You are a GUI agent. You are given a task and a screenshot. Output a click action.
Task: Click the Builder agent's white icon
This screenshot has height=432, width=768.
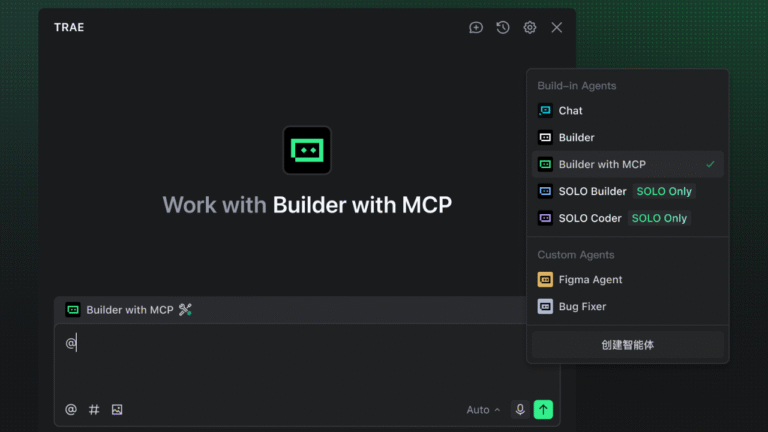(545, 138)
